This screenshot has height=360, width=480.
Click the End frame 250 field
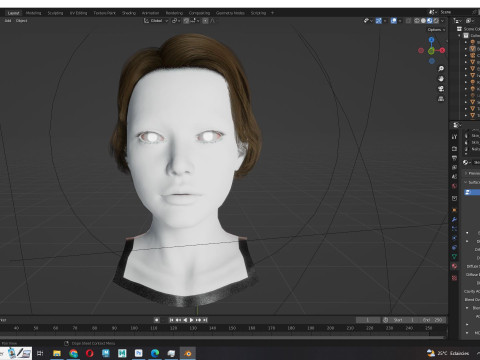[x=433, y=320]
